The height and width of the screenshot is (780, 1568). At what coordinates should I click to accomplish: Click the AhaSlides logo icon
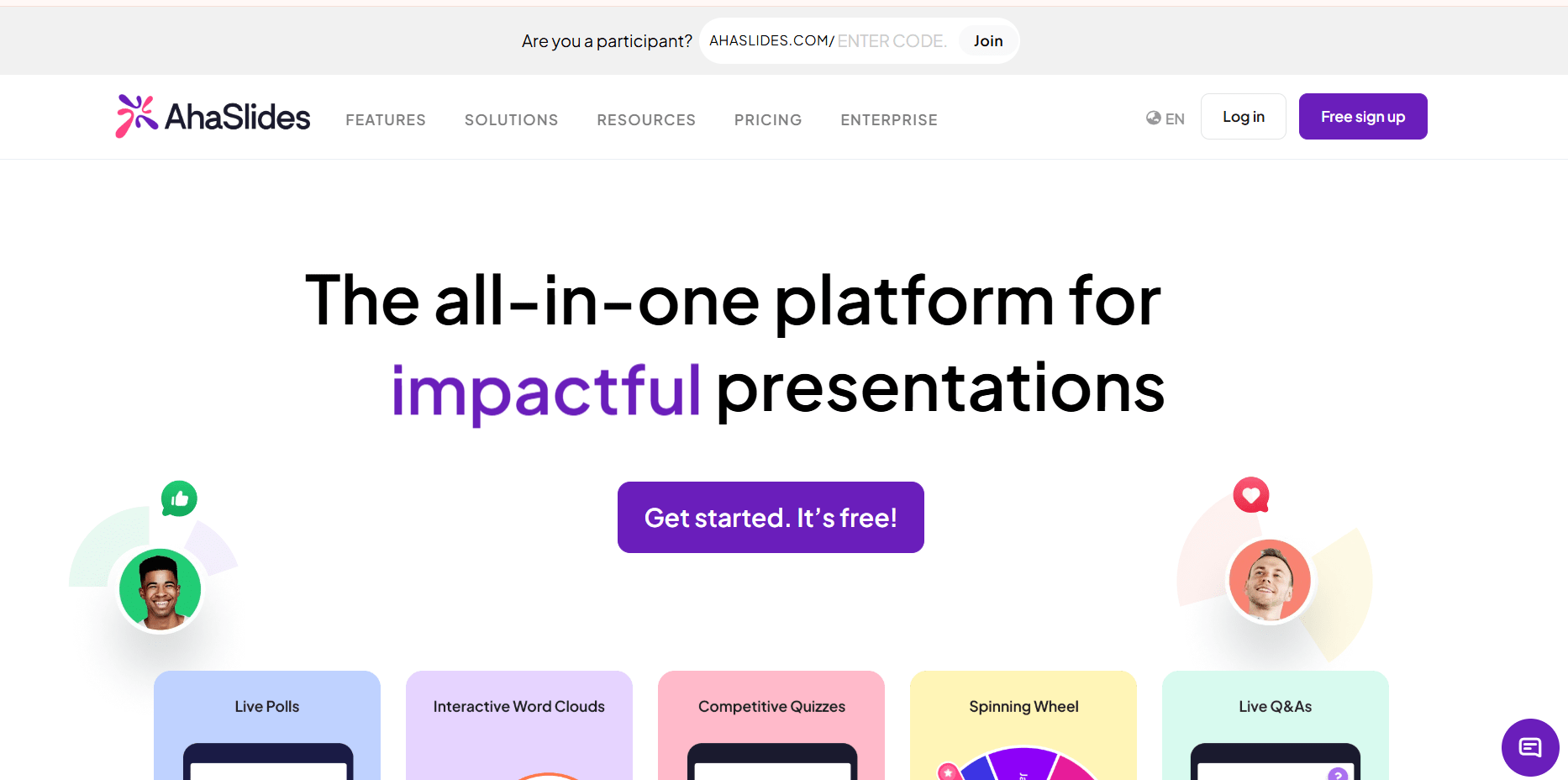(137, 116)
